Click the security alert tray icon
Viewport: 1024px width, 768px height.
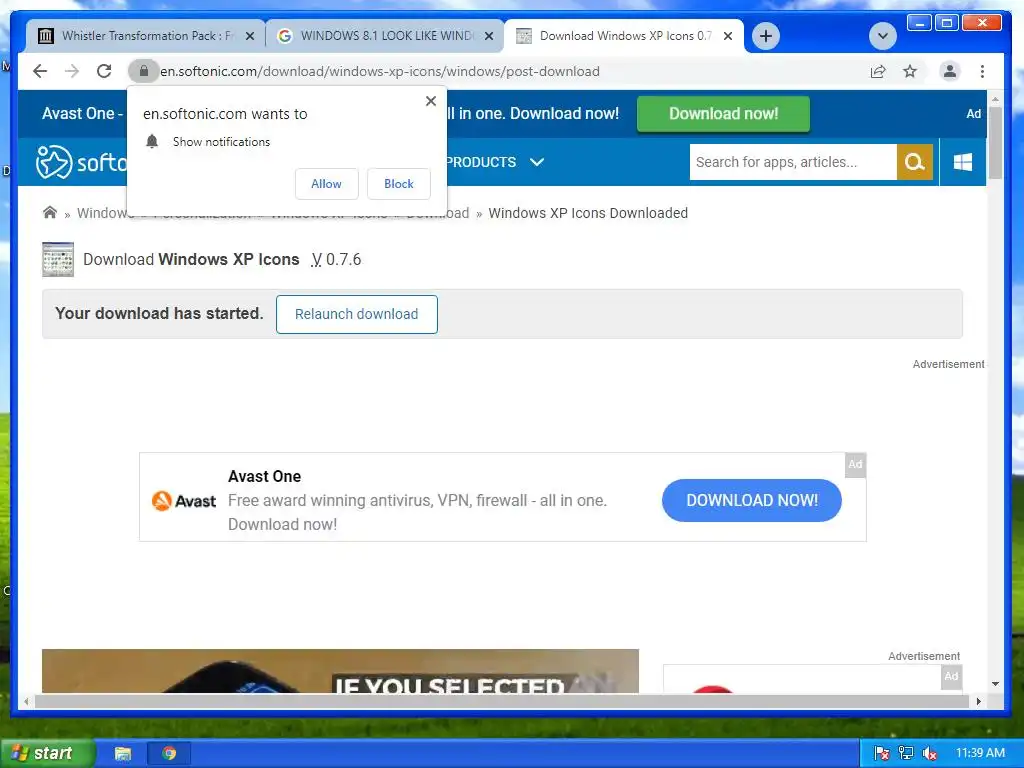[x=882, y=754]
